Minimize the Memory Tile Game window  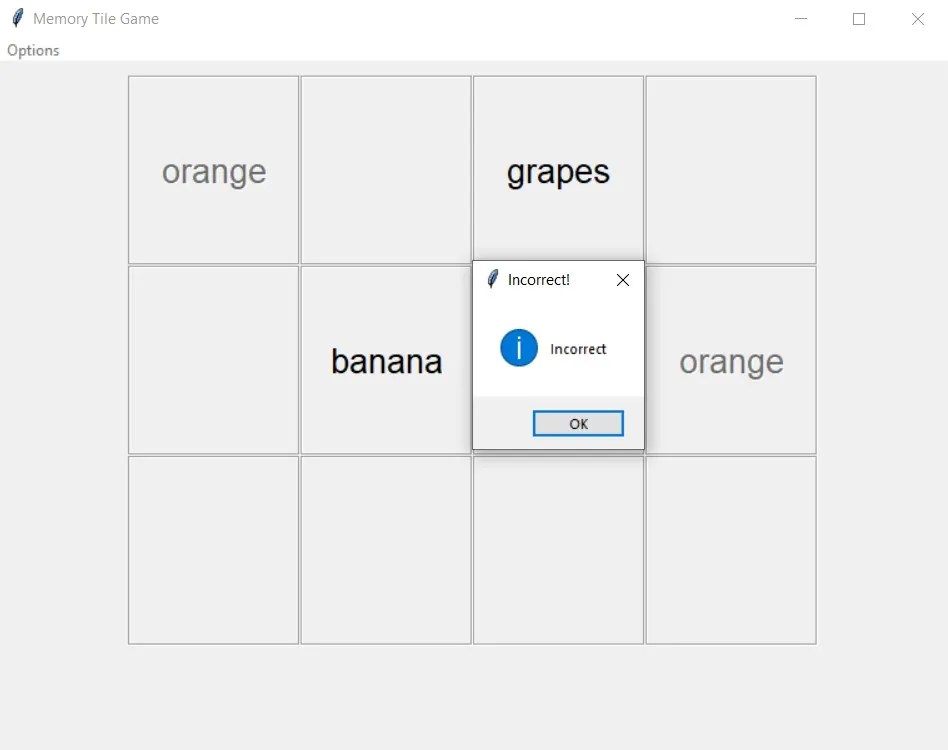click(x=800, y=18)
